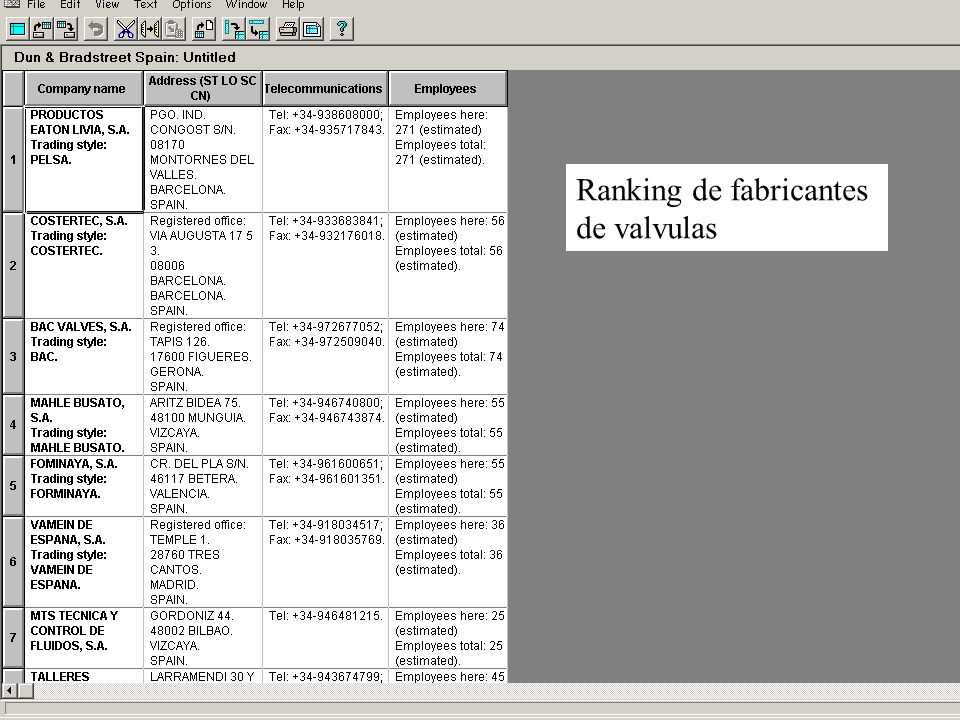Screen dimensions: 960x720
Task: Open the Window menu
Action: coord(246,4)
